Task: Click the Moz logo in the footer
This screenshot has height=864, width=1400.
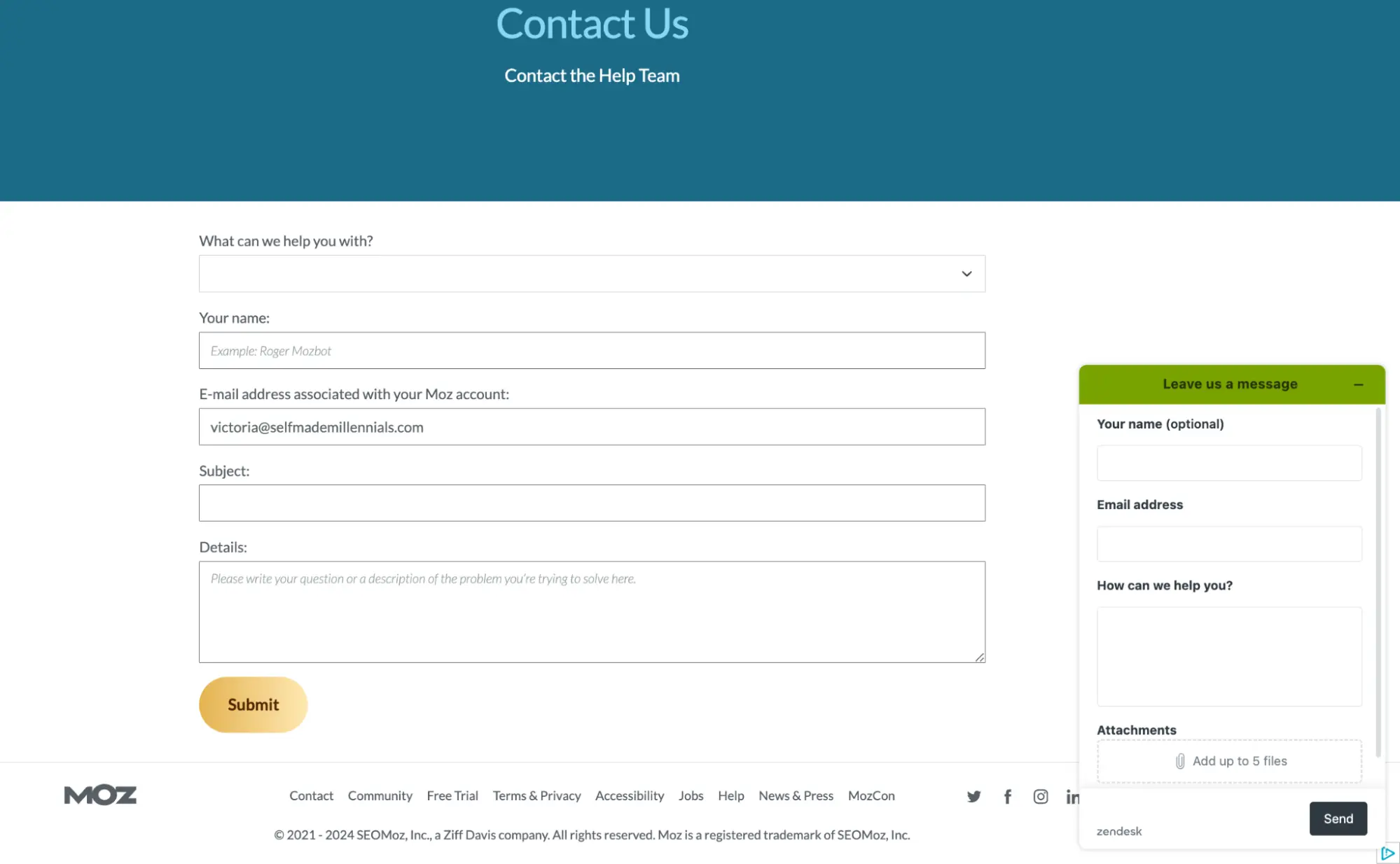Action: (x=100, y=795)
